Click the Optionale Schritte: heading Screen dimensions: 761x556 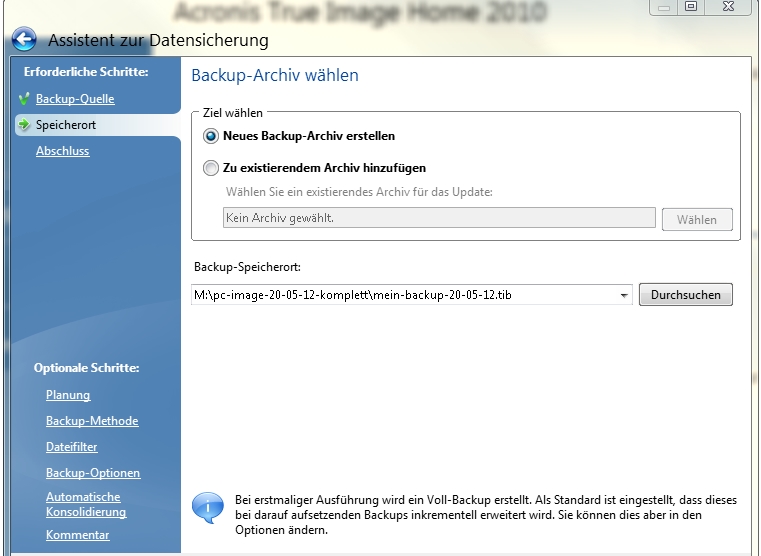86,368
